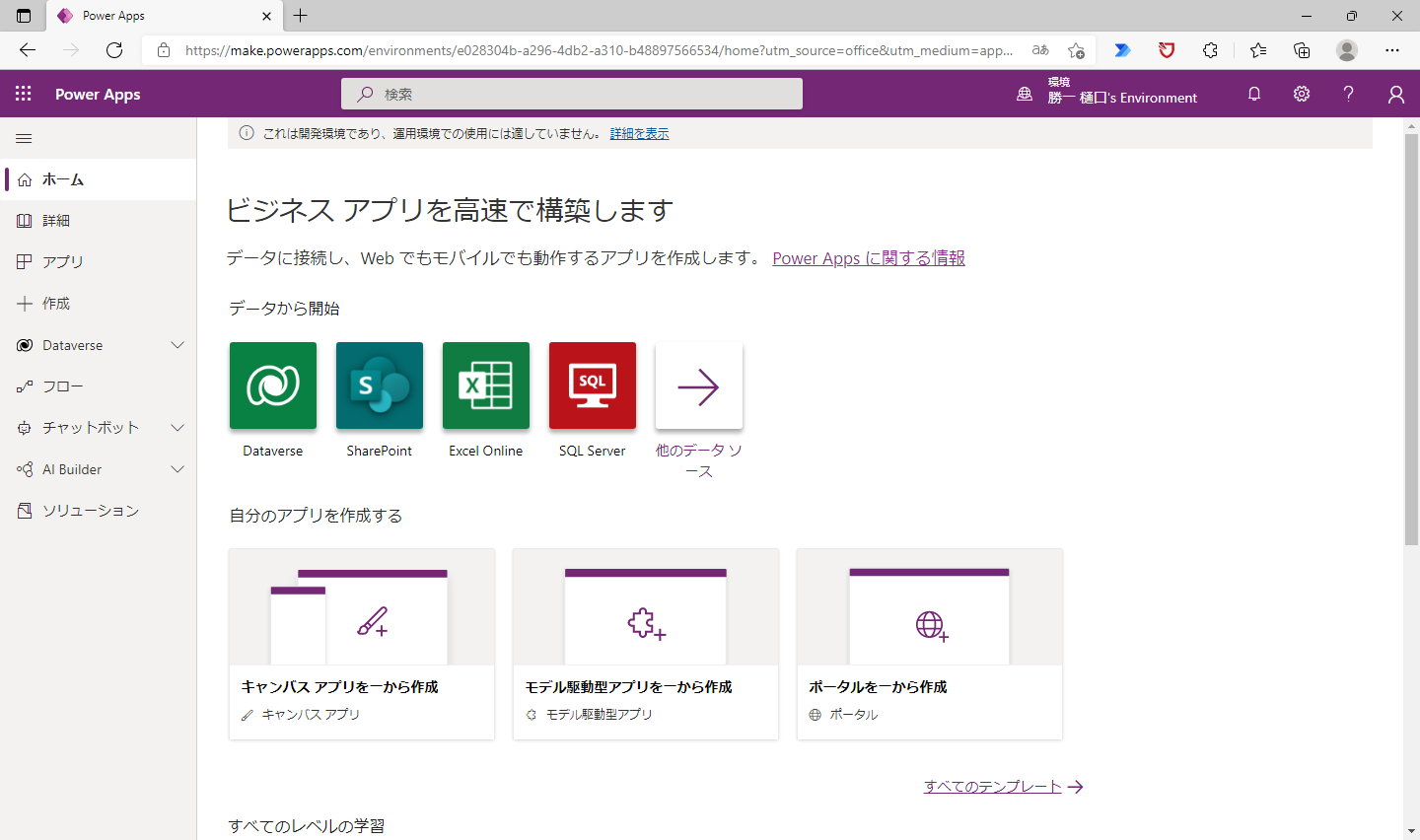Select the environment picker icon
The width and height of the screenshot is (1420, 840).
(1025, 94)
